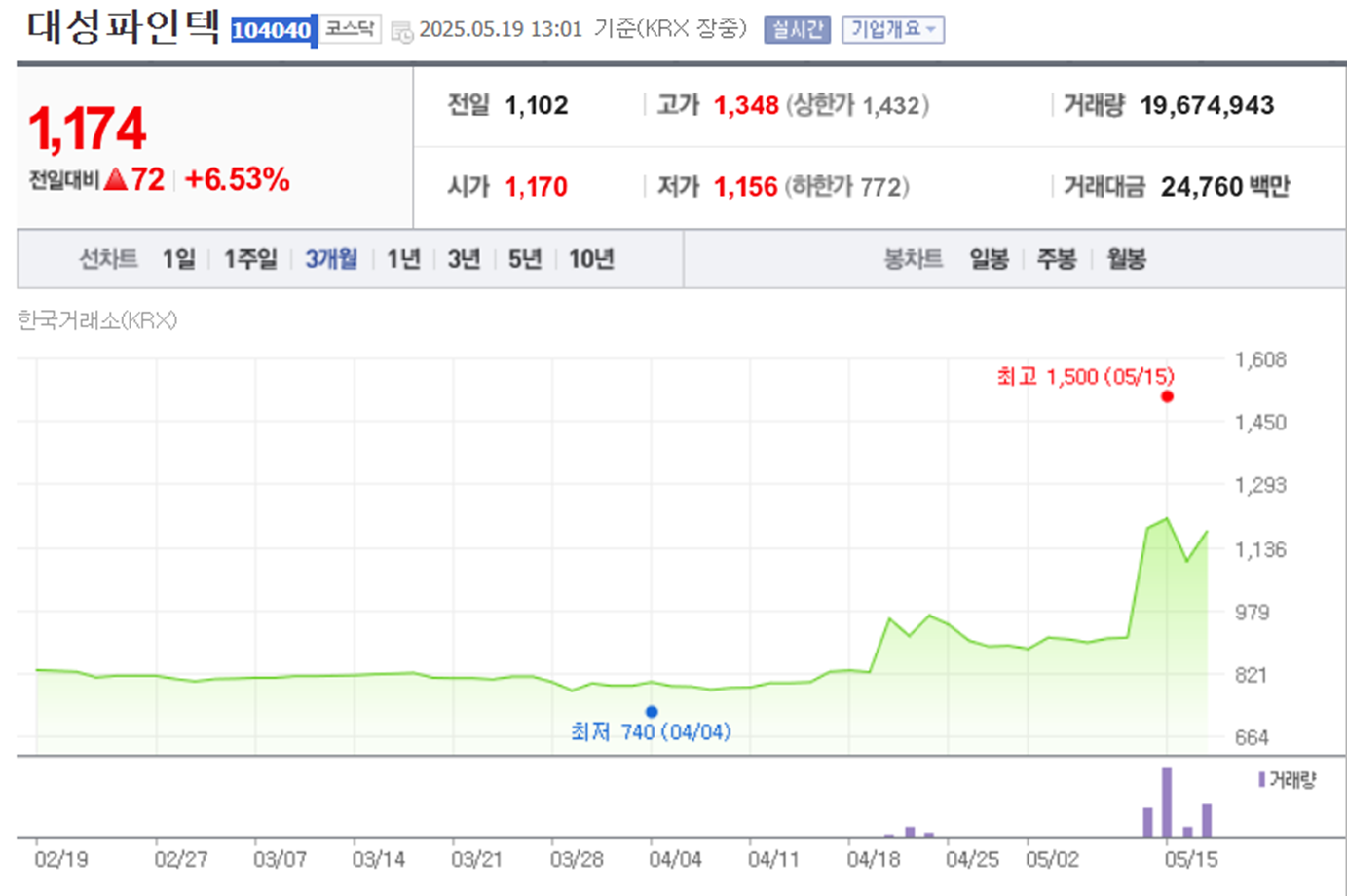This screenshot has width=1347, height=896.
Task: Click the 1,608 price axis label
Action: click(x=1260, y=360)
